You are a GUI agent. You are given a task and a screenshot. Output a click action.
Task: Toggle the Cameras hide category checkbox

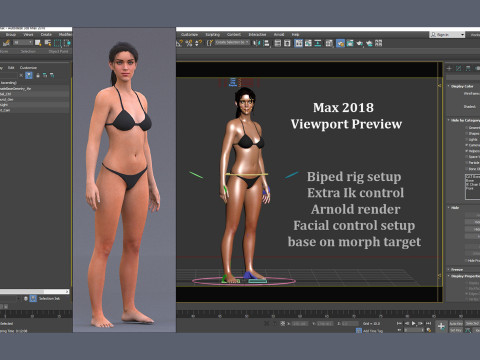(466, 145)
